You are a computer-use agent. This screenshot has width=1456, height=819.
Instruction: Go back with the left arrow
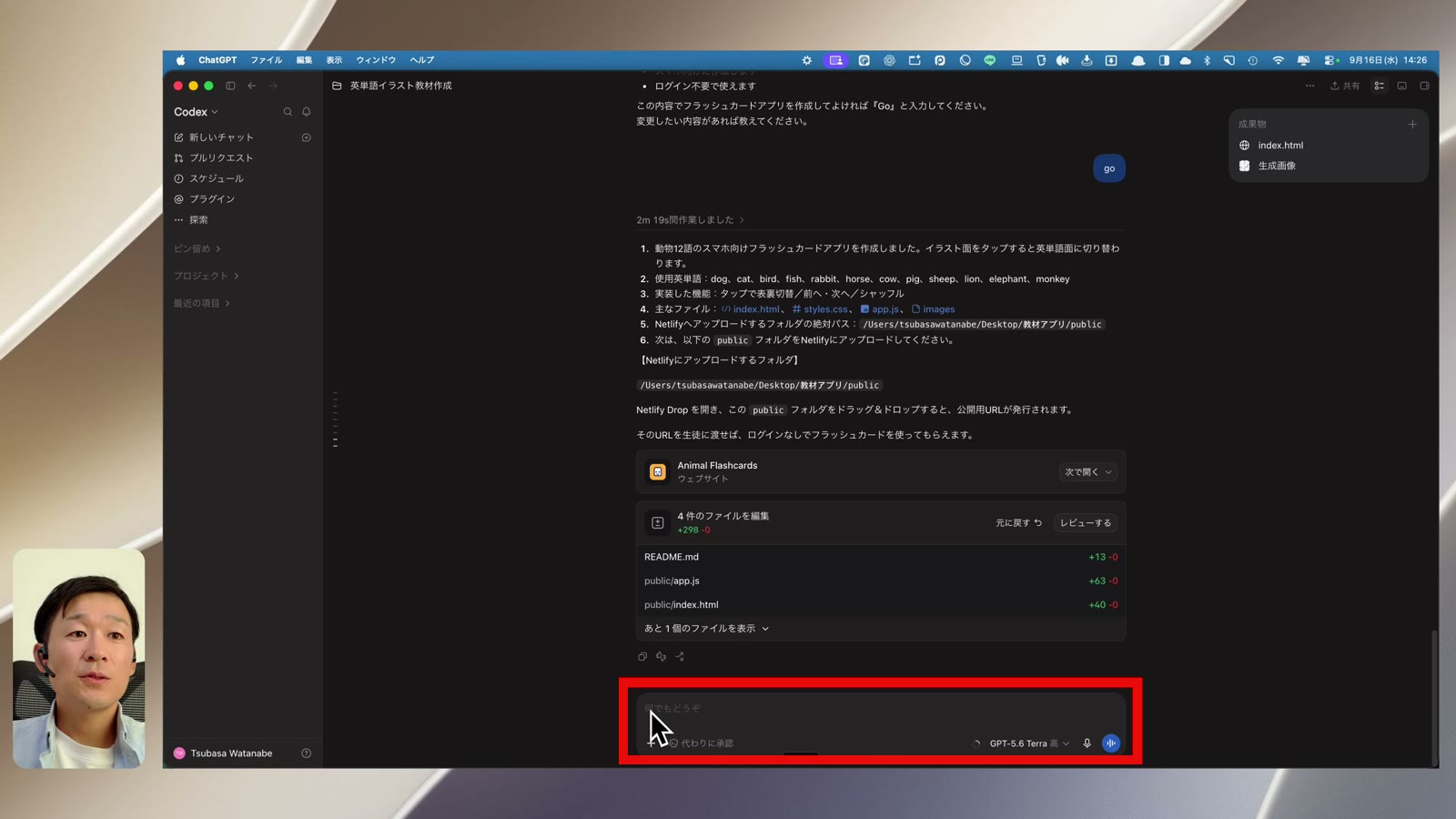pos(252,86)
